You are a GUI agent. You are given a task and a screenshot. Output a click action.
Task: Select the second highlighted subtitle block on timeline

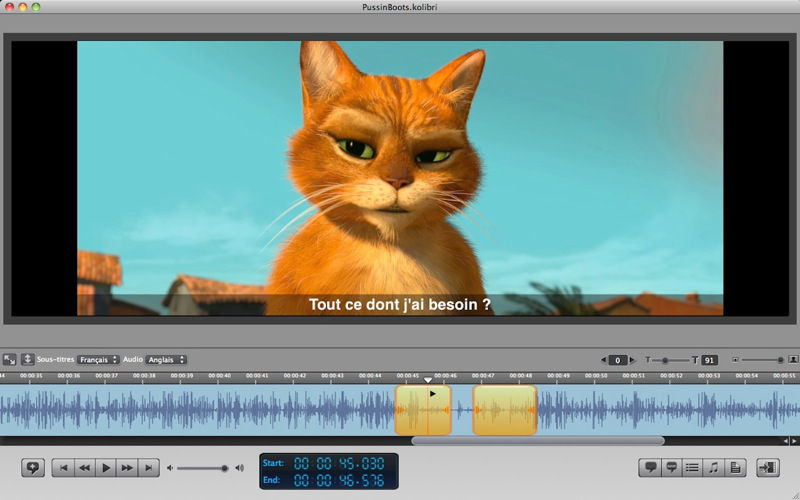(x=504, y=410)
